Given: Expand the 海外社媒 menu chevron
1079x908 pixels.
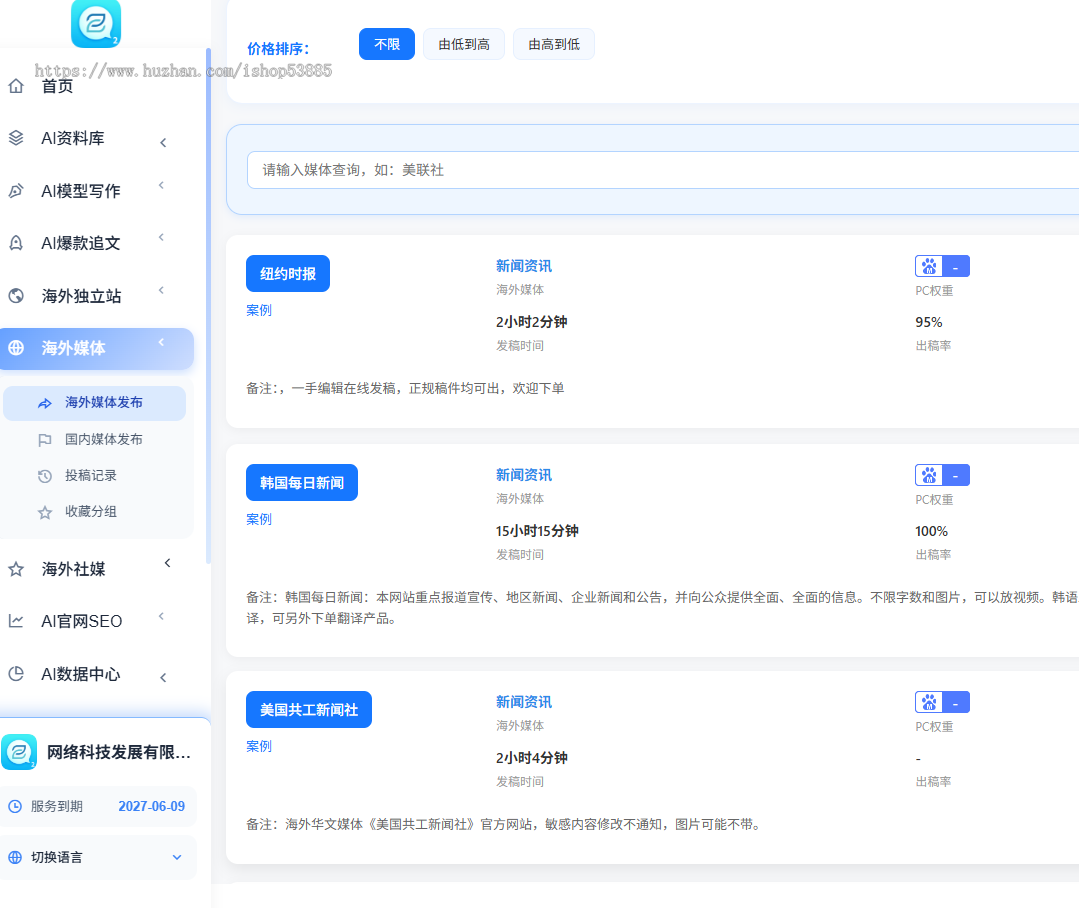Looking at the screenshot, I should tap(167, 563).
